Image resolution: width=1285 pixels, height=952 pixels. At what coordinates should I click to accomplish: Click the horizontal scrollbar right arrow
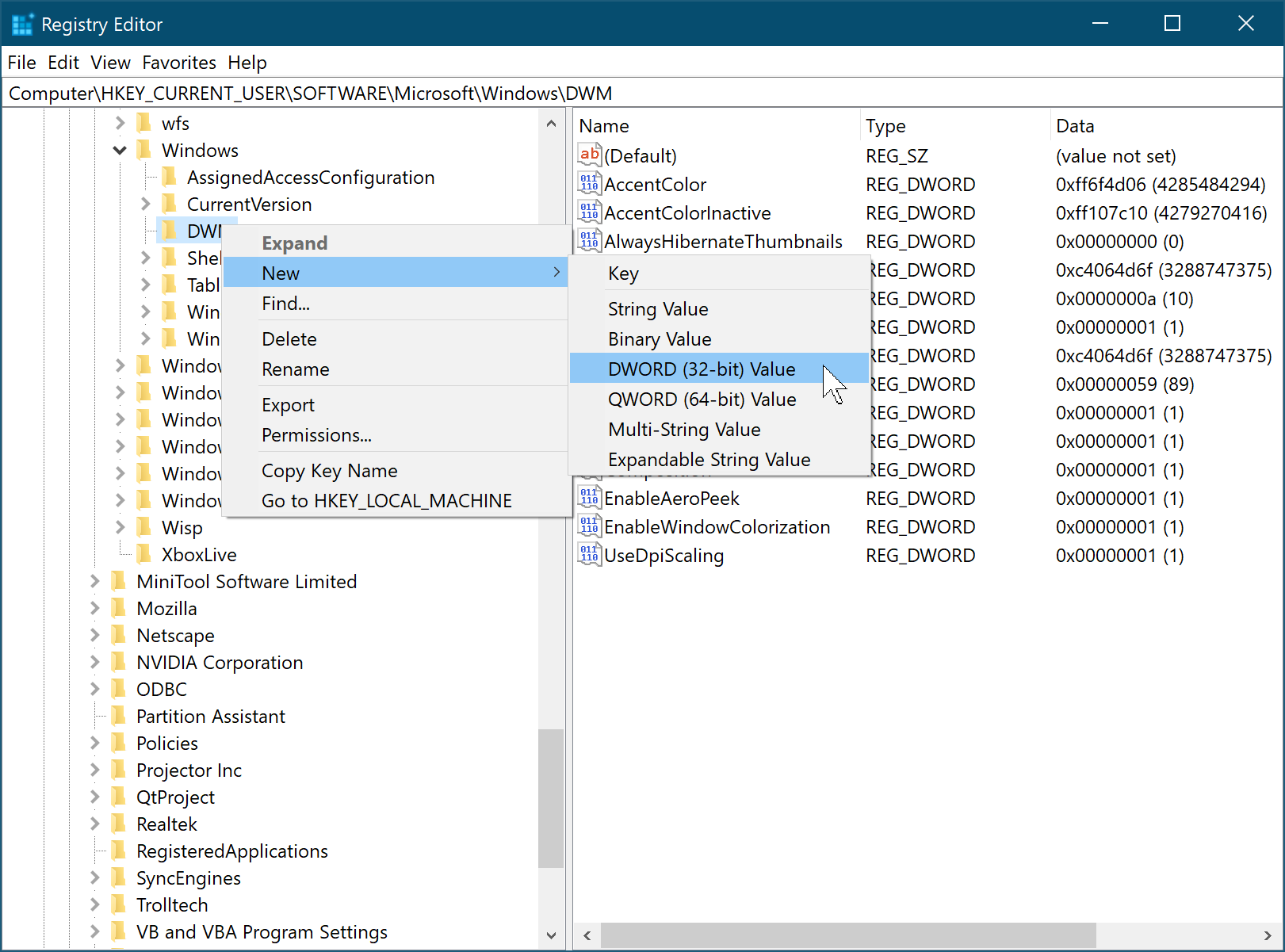click(x=1267, y=935)
